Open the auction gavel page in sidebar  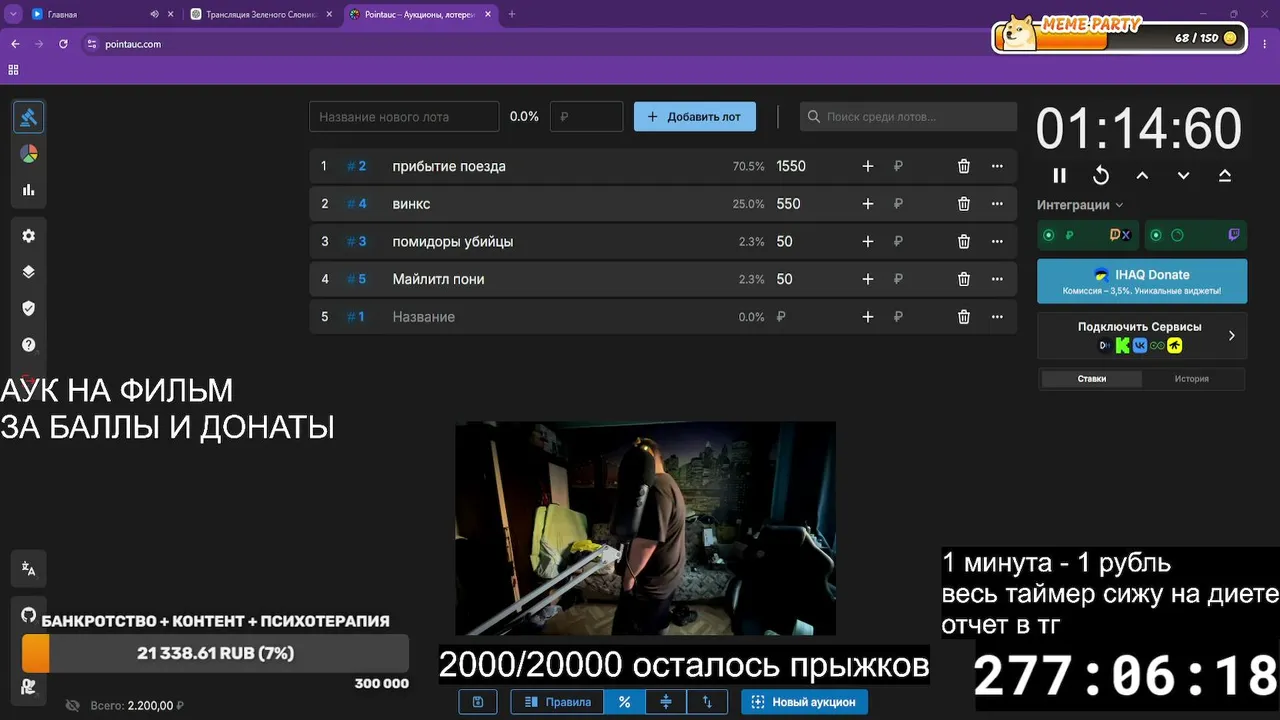pyautogui.click(x=29, y=117)
